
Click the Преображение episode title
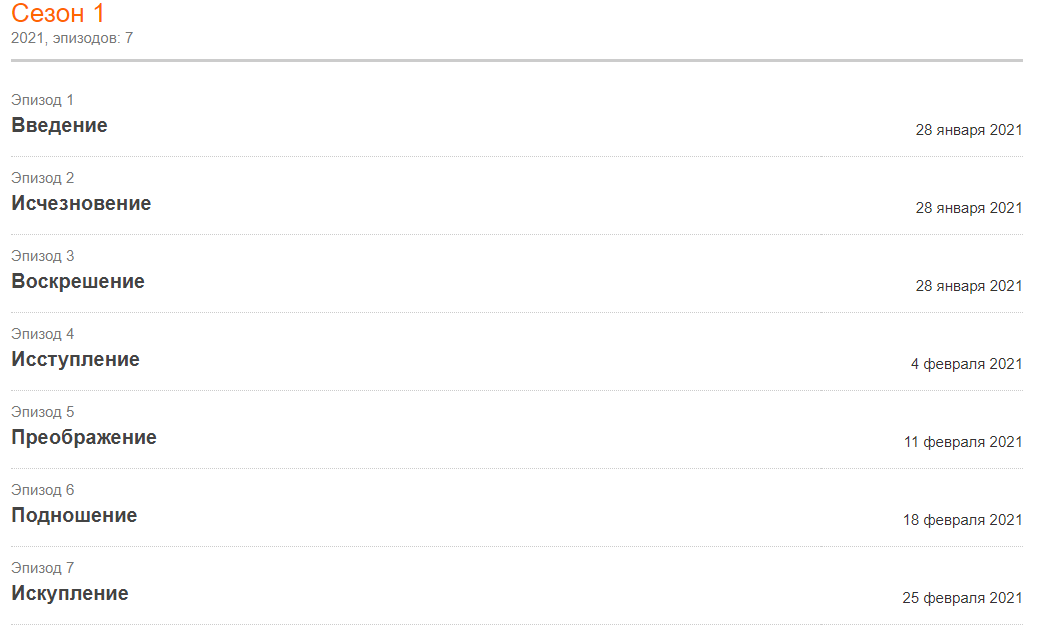[x=84, y=438]
